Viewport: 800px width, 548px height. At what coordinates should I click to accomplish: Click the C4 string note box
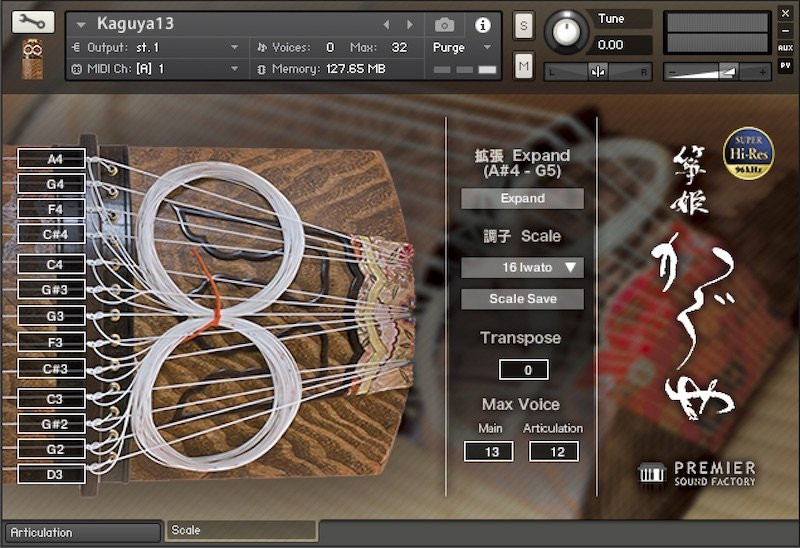pos(51,264)
